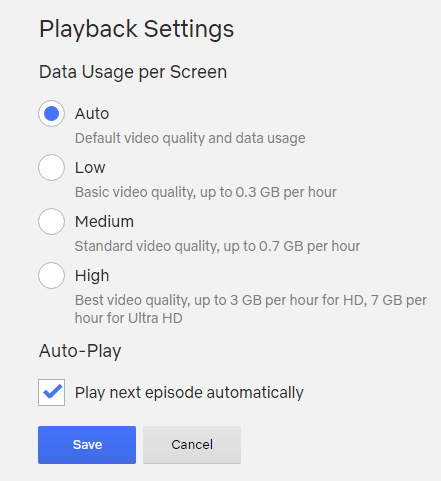The height and width of the screenshot is (481, 441).
Task: Click the 'Play next episode automatically' label
Action: pyautogui.click(x=189, y=393)
